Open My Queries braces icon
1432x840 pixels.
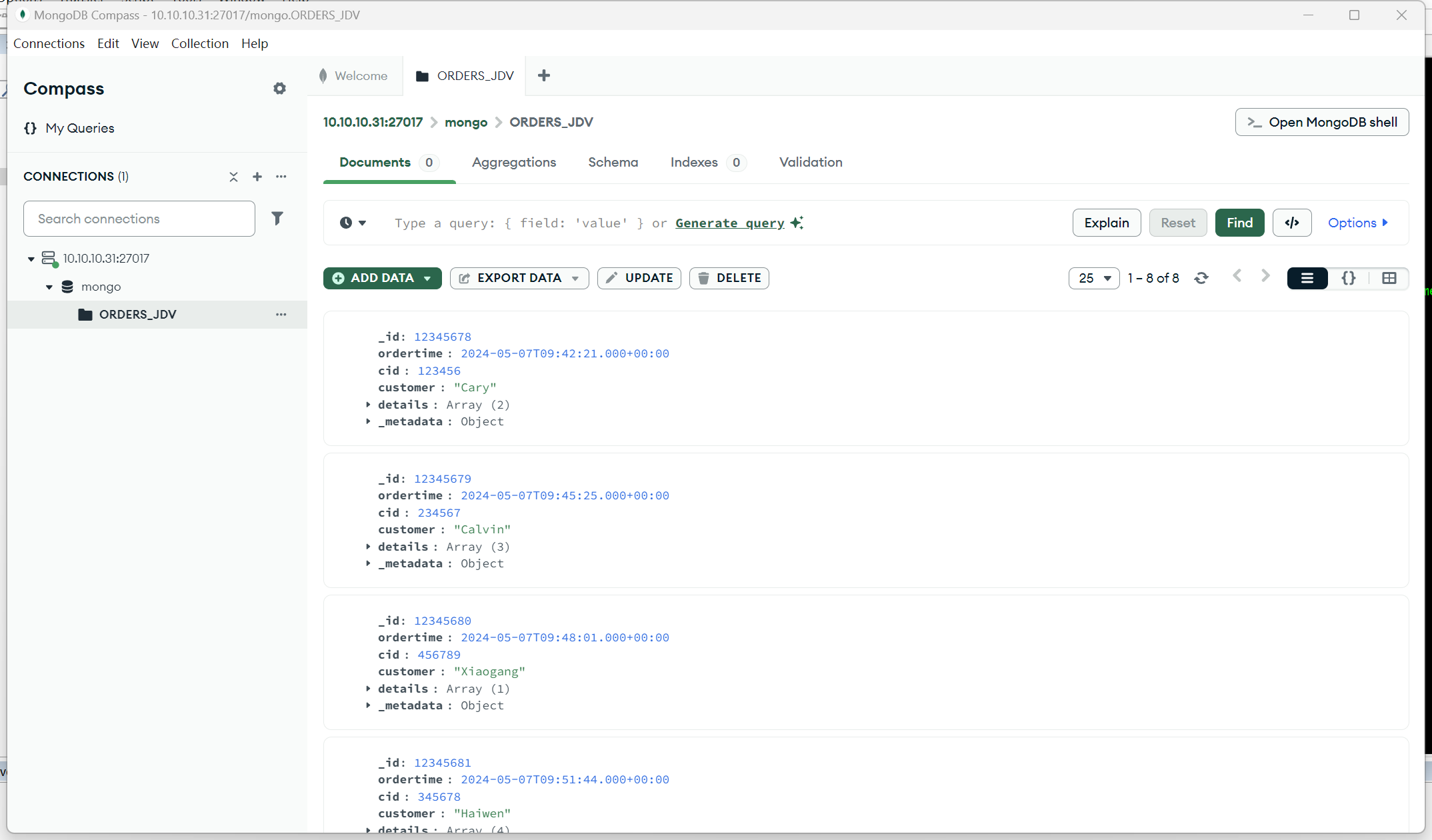pos(30,128)
